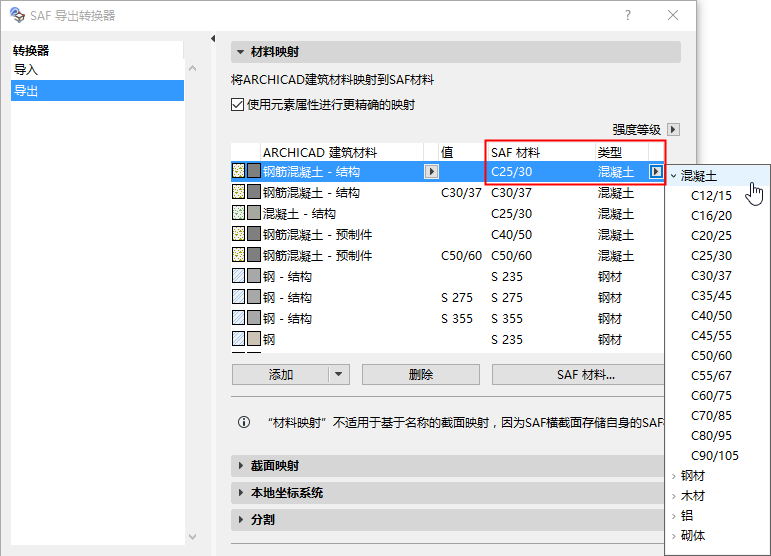The width and height of the screenshot is (771, 556).
Task: Click 钢 - 结构 row with value S 275
Action: coord(447,298)
